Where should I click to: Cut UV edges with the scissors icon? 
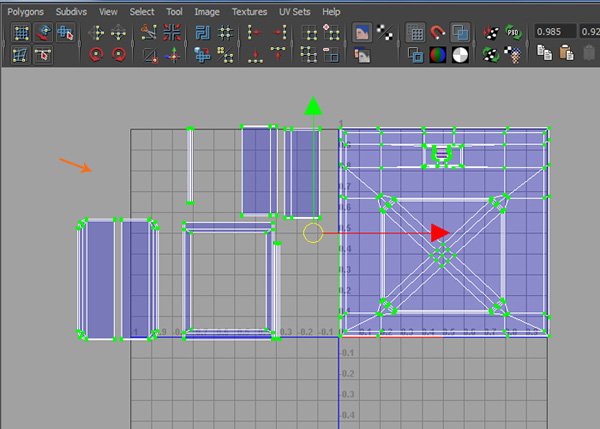tap(149, 33)
